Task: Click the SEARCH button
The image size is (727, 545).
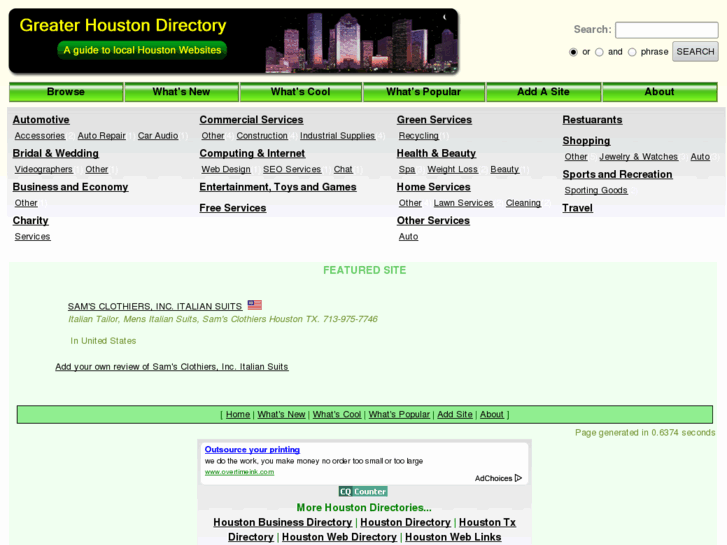Action: 695,51
